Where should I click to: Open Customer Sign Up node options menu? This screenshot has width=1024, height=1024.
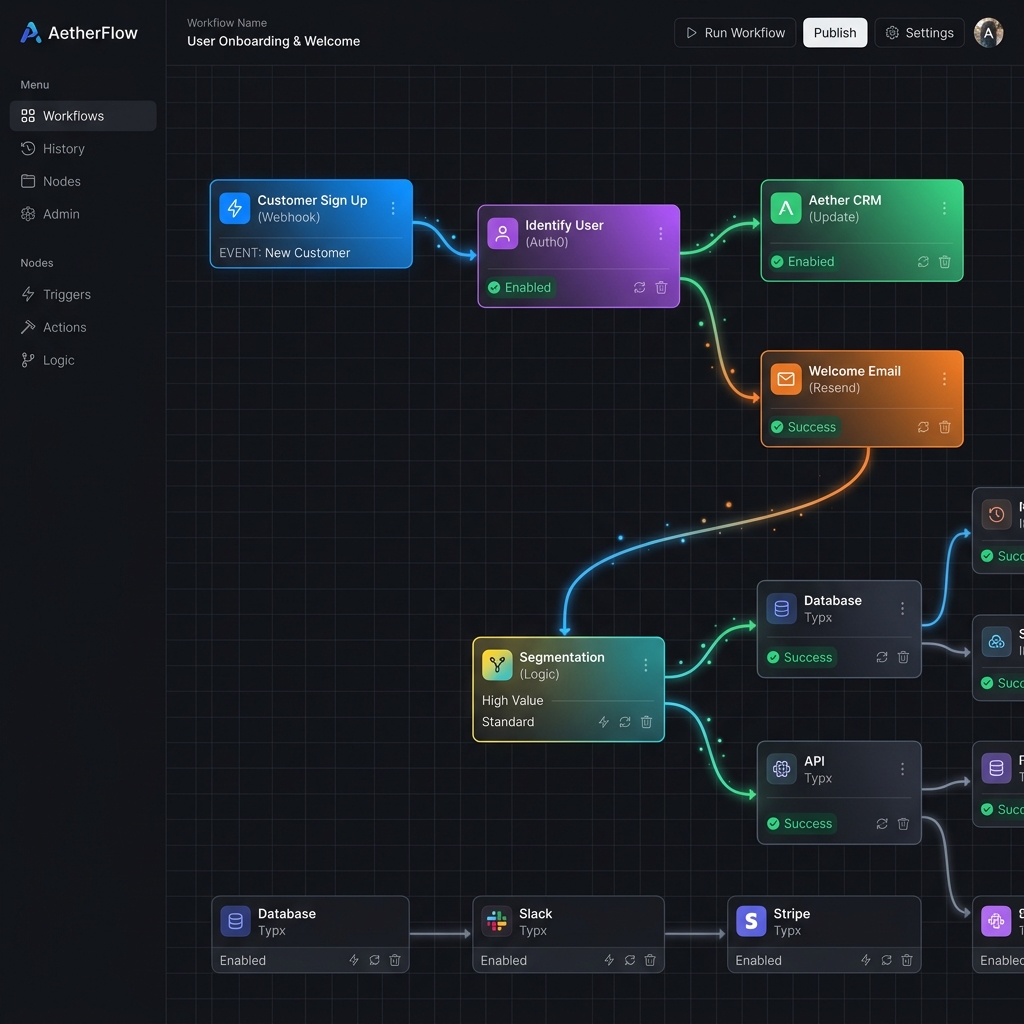(392, 208)
